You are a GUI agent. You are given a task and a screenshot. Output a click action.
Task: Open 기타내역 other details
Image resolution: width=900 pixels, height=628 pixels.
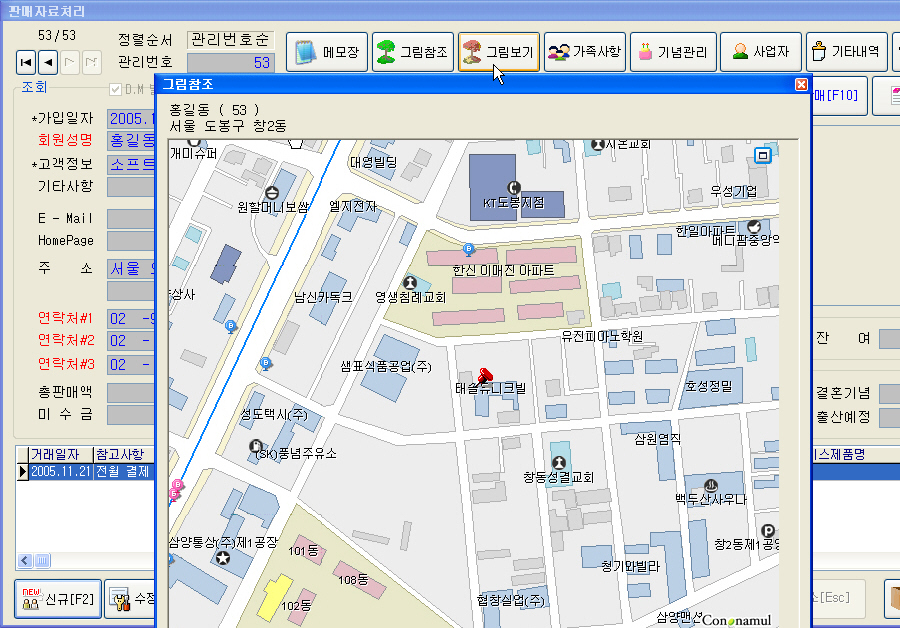[x=847, y=52]
